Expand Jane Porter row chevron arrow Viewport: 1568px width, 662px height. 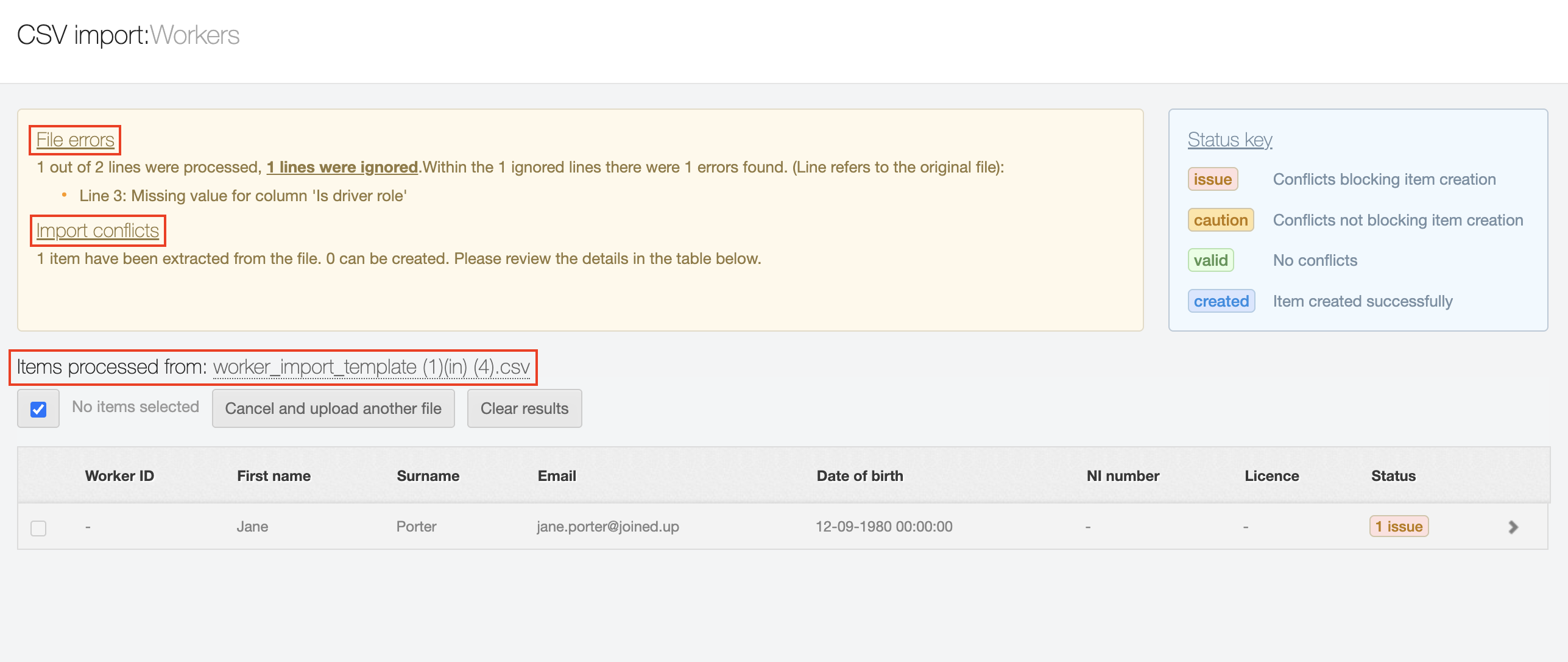click(x=1513, y=527)
